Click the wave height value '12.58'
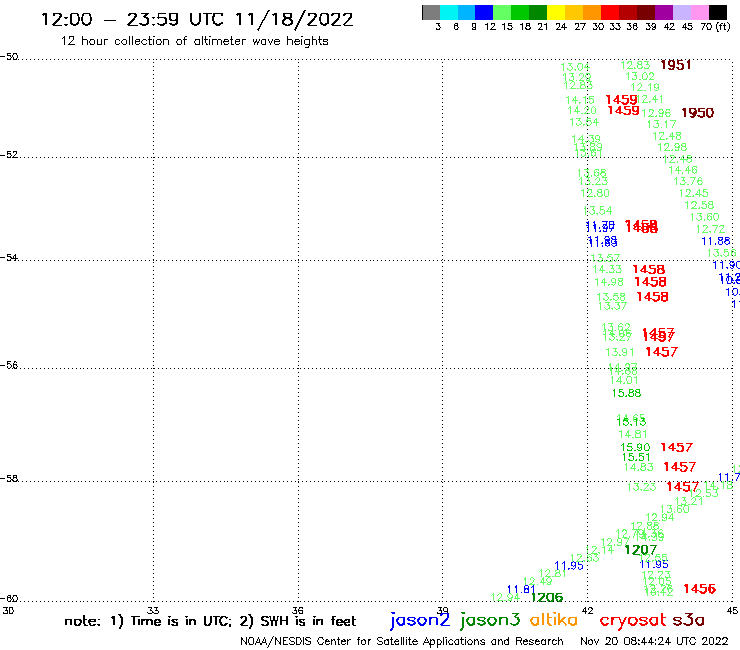Viewport: 740px width, 650px height. [x=699, y=205]
